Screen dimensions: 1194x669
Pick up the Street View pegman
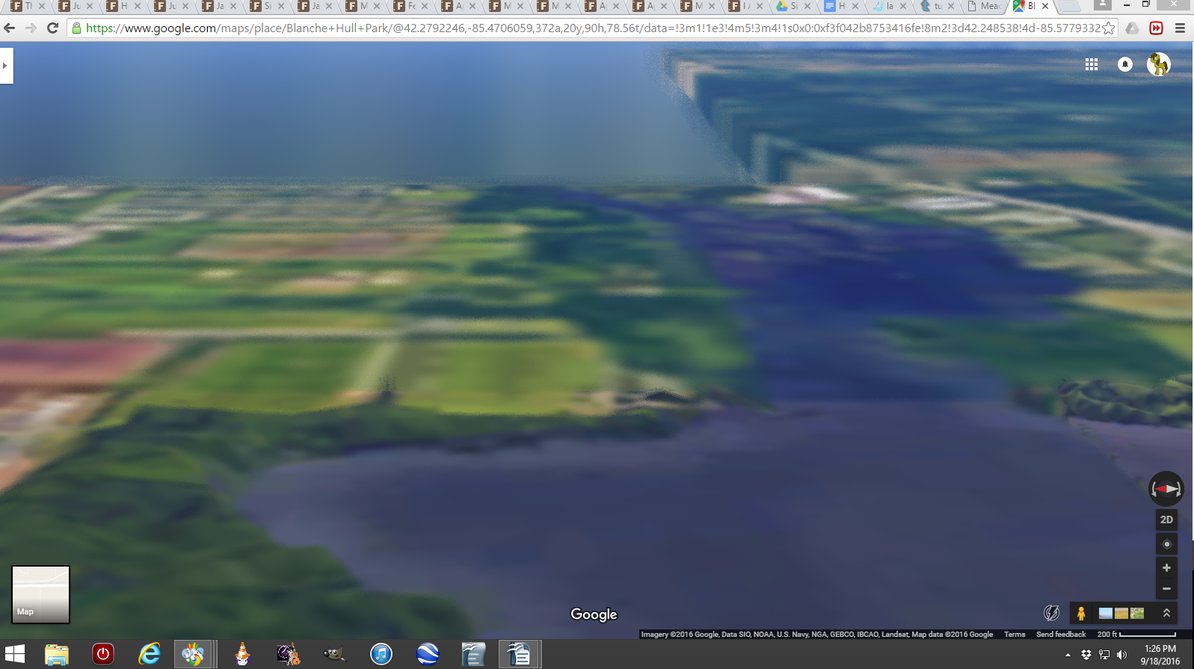coord(1081,613)
